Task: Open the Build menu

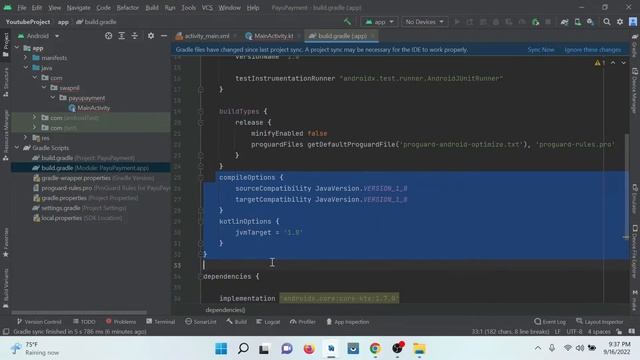Action: click(x=152, y=8)
